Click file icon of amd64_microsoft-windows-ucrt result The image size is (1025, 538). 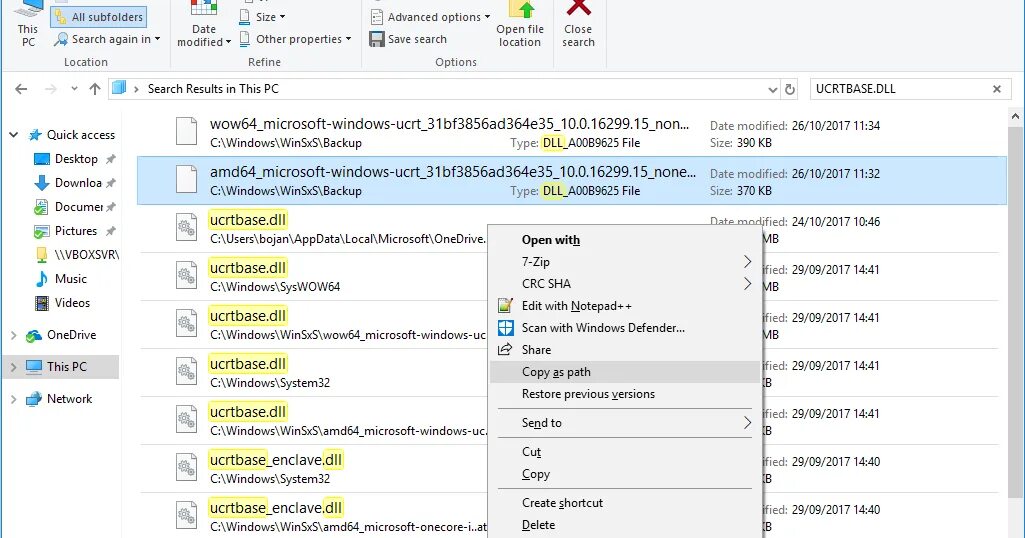click(186, 180)
